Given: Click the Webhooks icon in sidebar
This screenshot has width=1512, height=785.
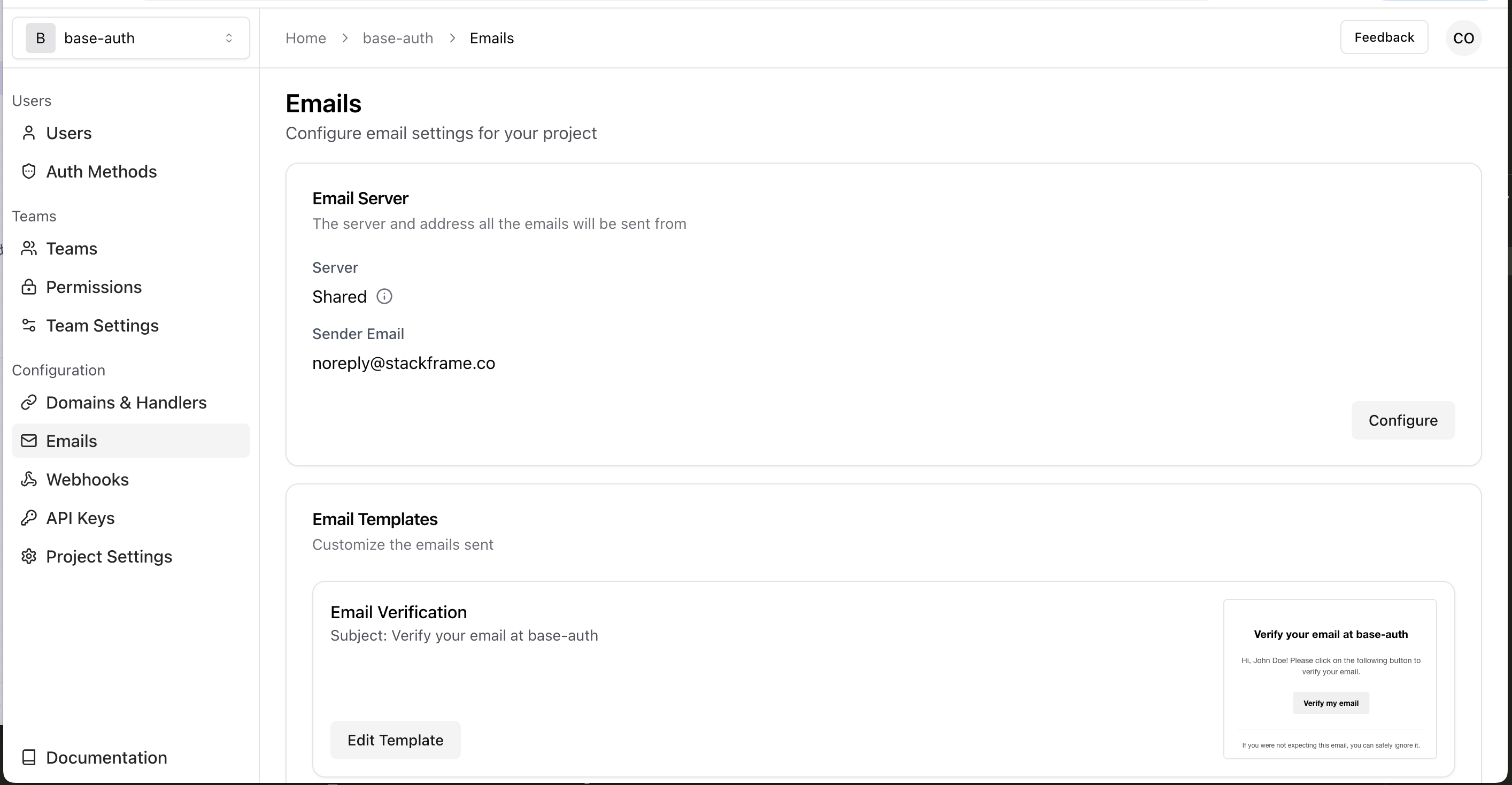Looking at the screenshot, I should tap(29, 480).
